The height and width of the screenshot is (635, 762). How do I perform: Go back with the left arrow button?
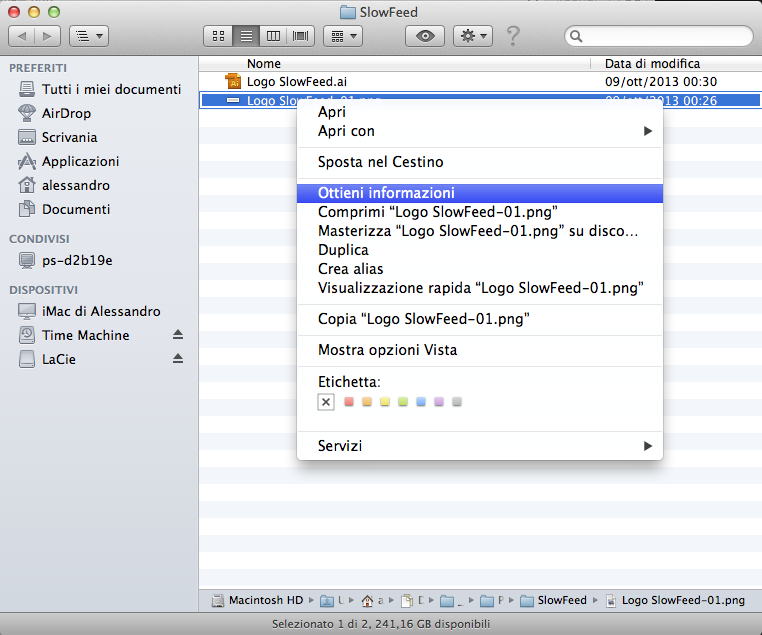22,36
